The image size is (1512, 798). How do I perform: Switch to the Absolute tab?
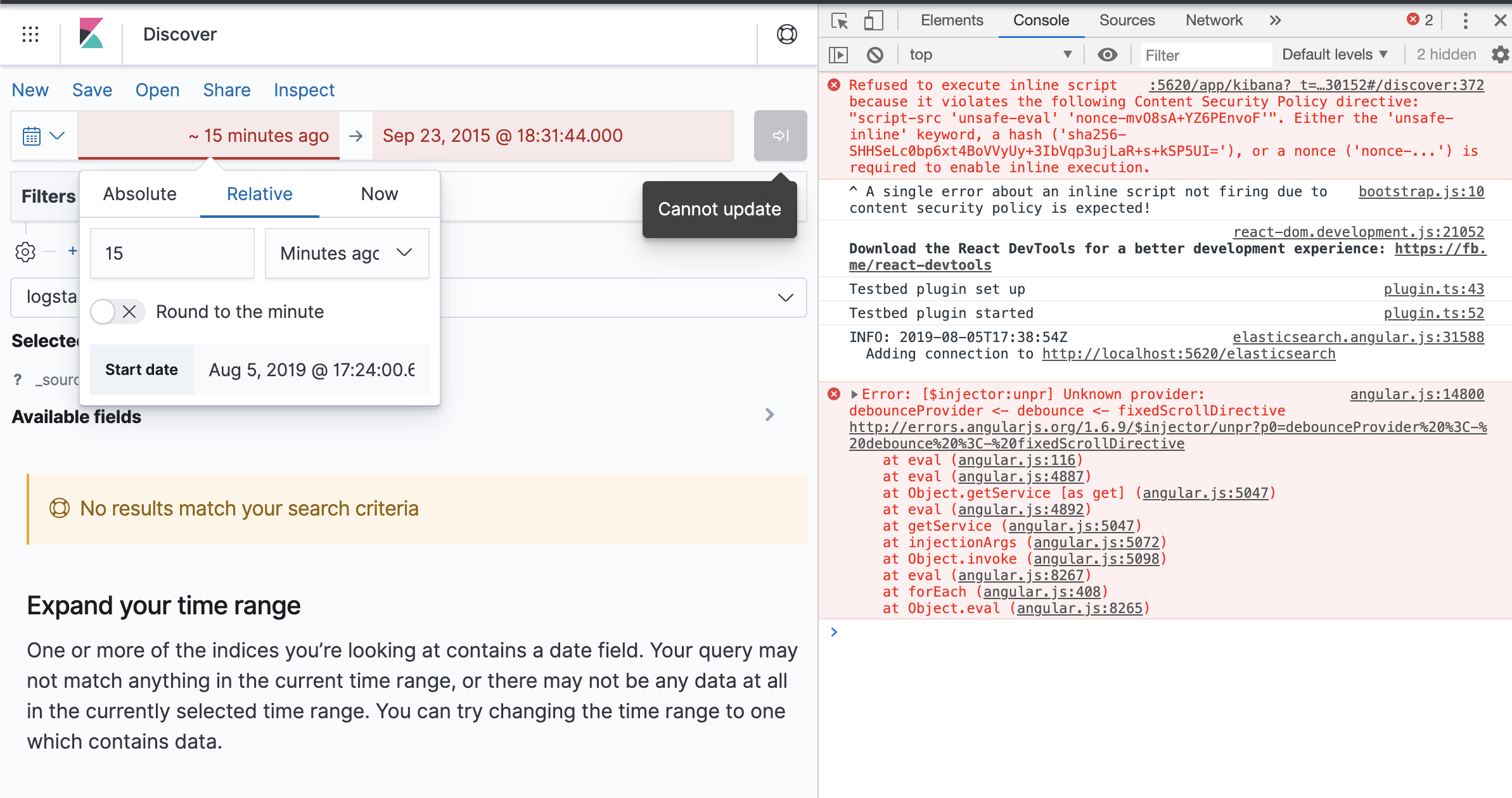tap(139, 194)
